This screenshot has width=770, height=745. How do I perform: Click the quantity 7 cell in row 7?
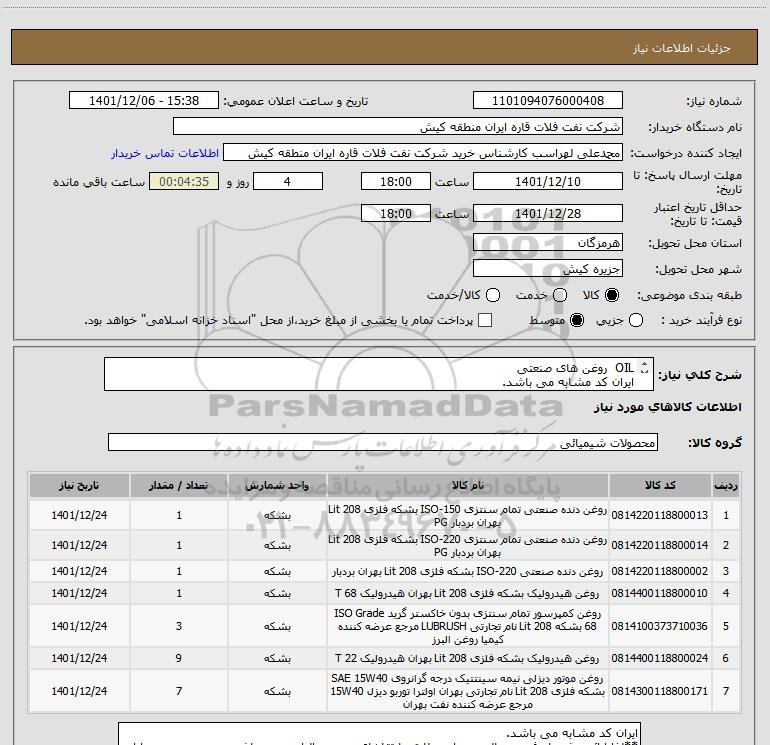click(x=179, y=691)
